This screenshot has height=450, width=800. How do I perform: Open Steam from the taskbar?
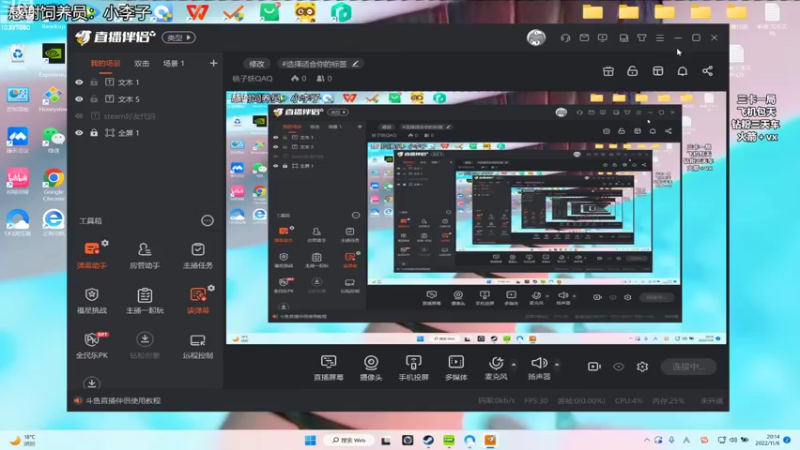point(428,440)
